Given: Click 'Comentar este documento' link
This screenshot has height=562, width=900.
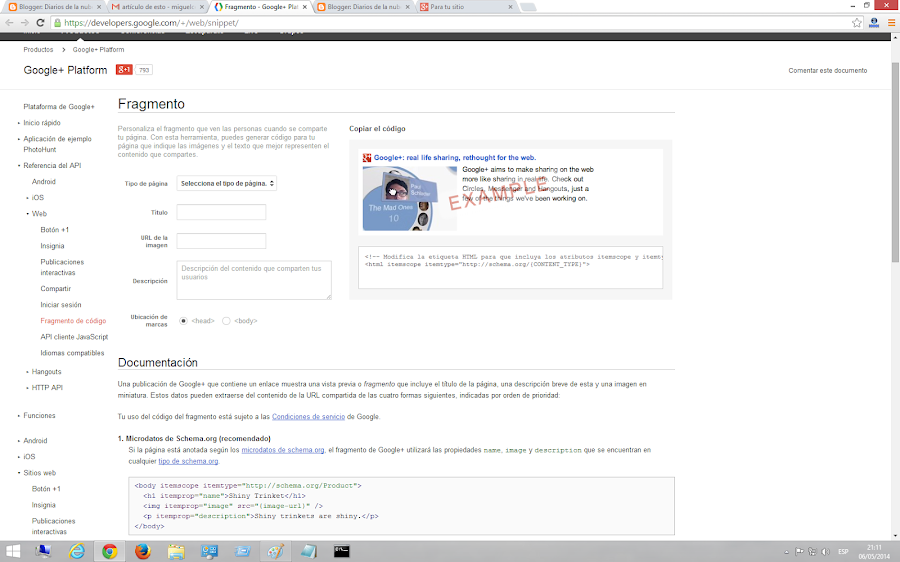Looking at the screenshot, I should [x=828, y=71].
